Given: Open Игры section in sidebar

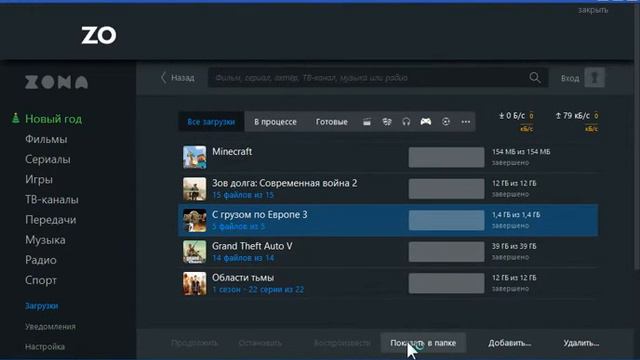Looking at the screenshot, I should 39,180.
